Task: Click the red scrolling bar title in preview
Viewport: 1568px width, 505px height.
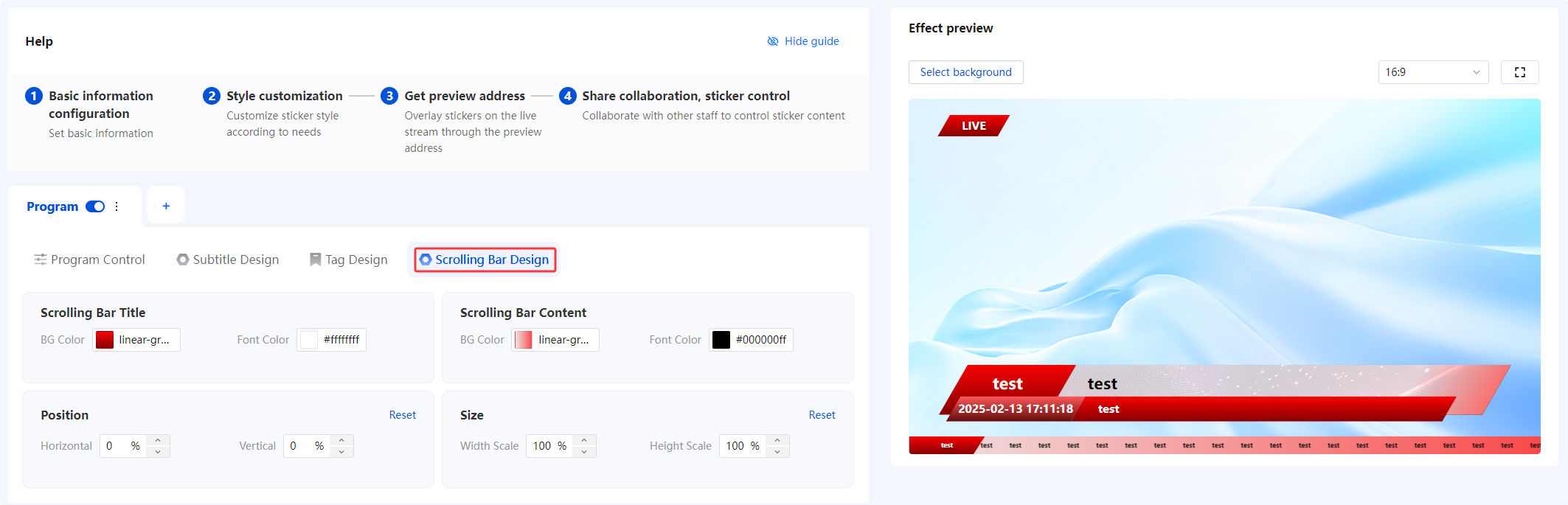Action: tap(946, 445)
